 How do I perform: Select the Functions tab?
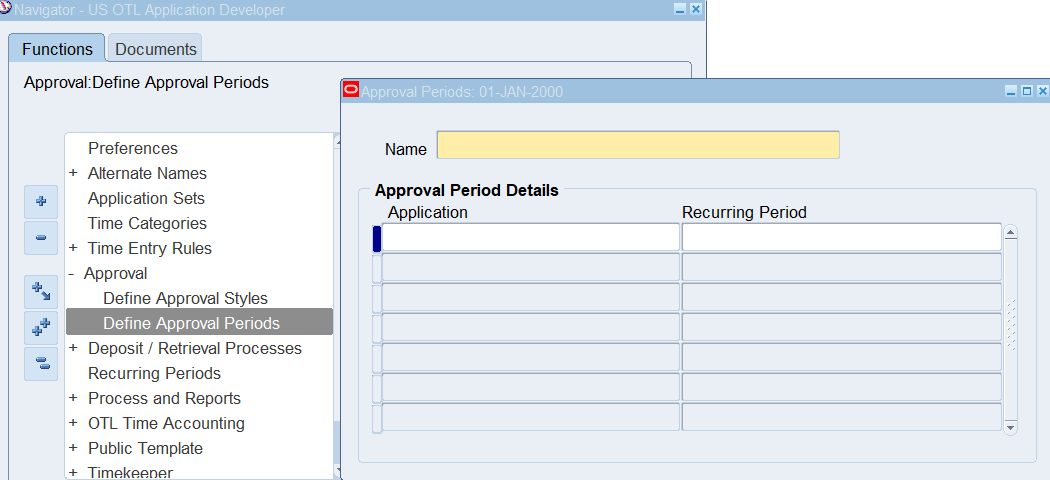[57, 49]
